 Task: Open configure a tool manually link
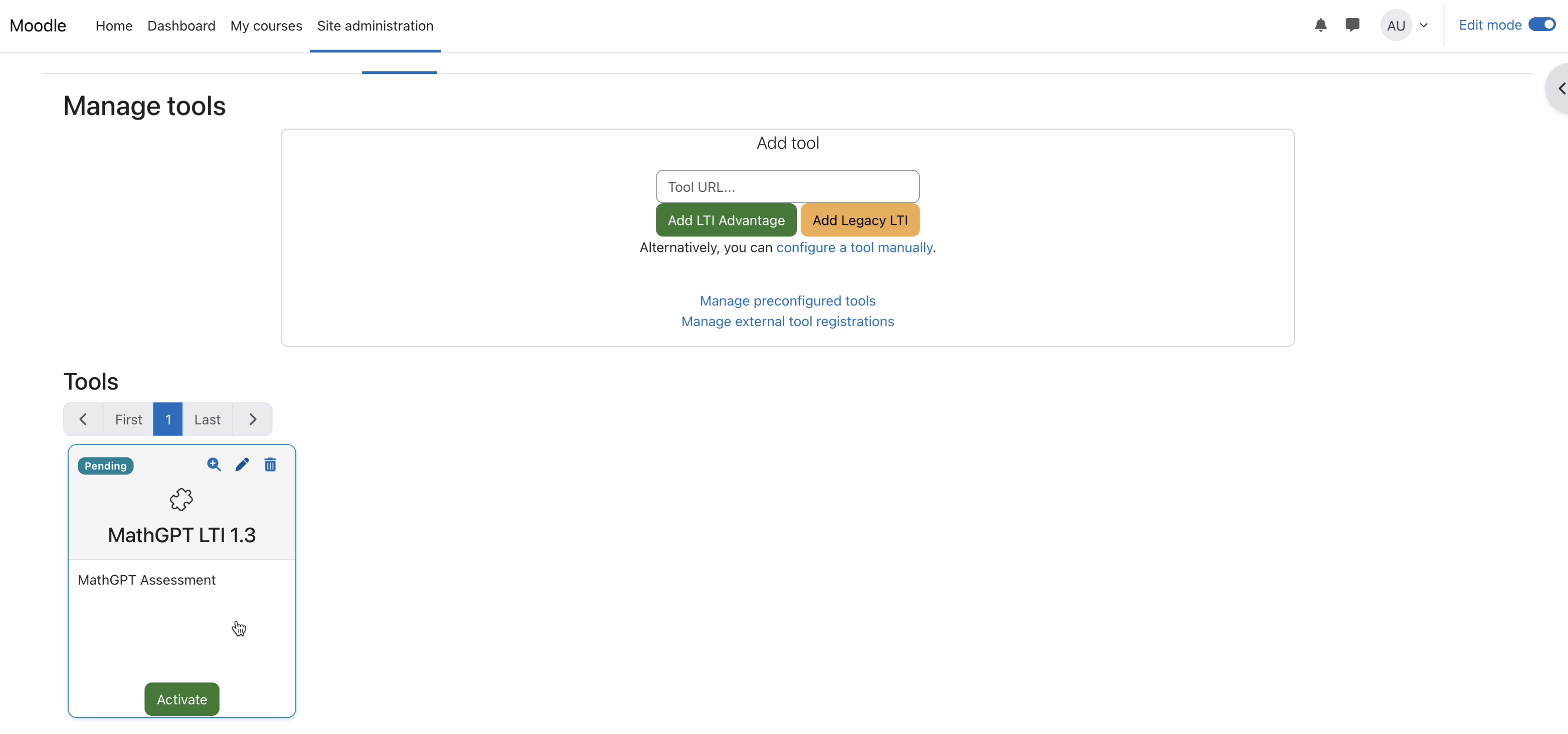[854, 247]
